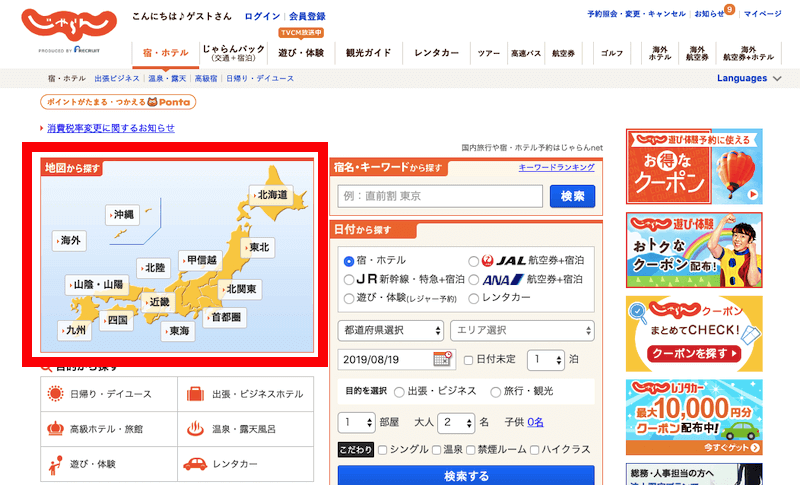Open the エリア選択 dropdown
800x485 pixels.
point(522,330)
